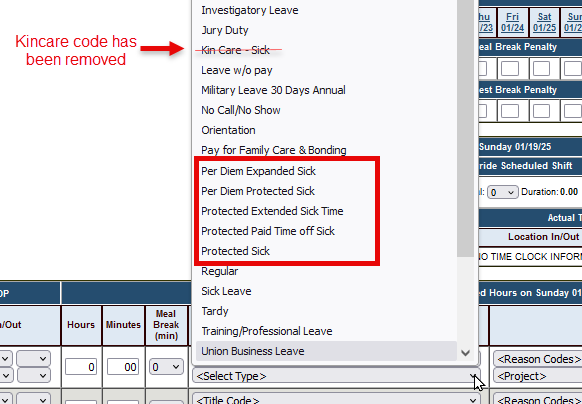Click the Minutes input field

click(123, 367)
